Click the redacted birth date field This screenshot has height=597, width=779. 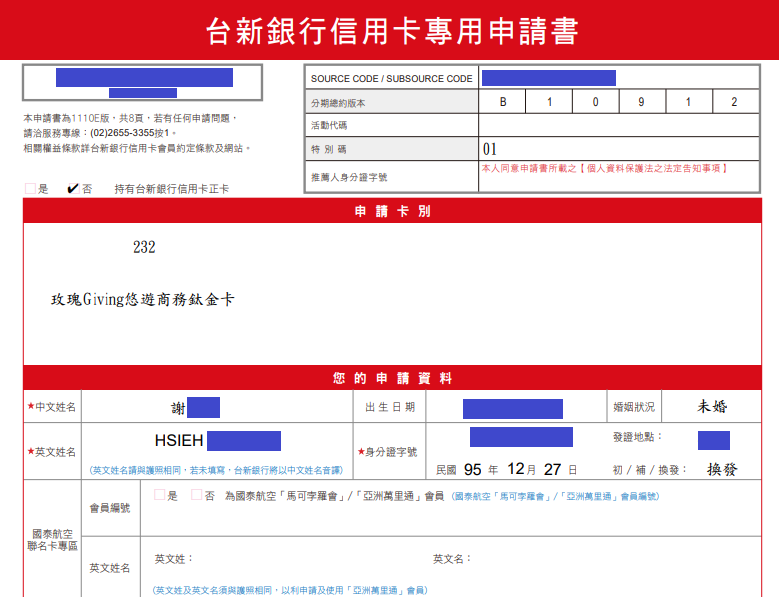tap(513, 409)
